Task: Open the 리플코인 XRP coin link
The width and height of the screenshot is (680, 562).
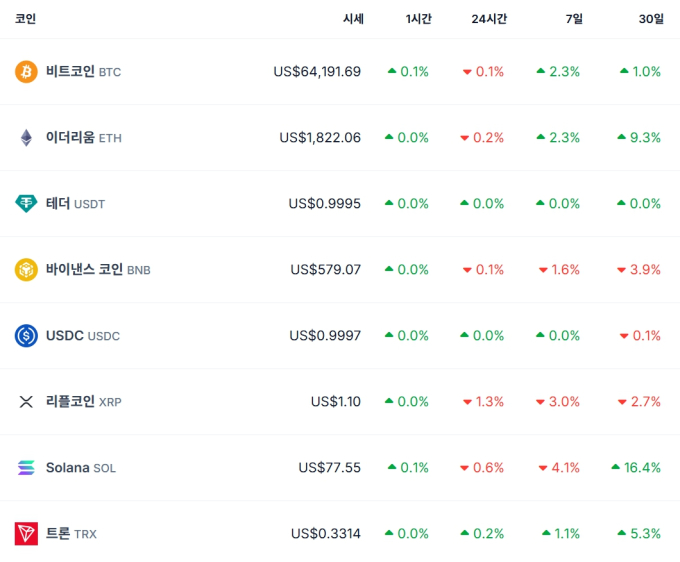Action: pyautogui.click(x=84, y=402)
